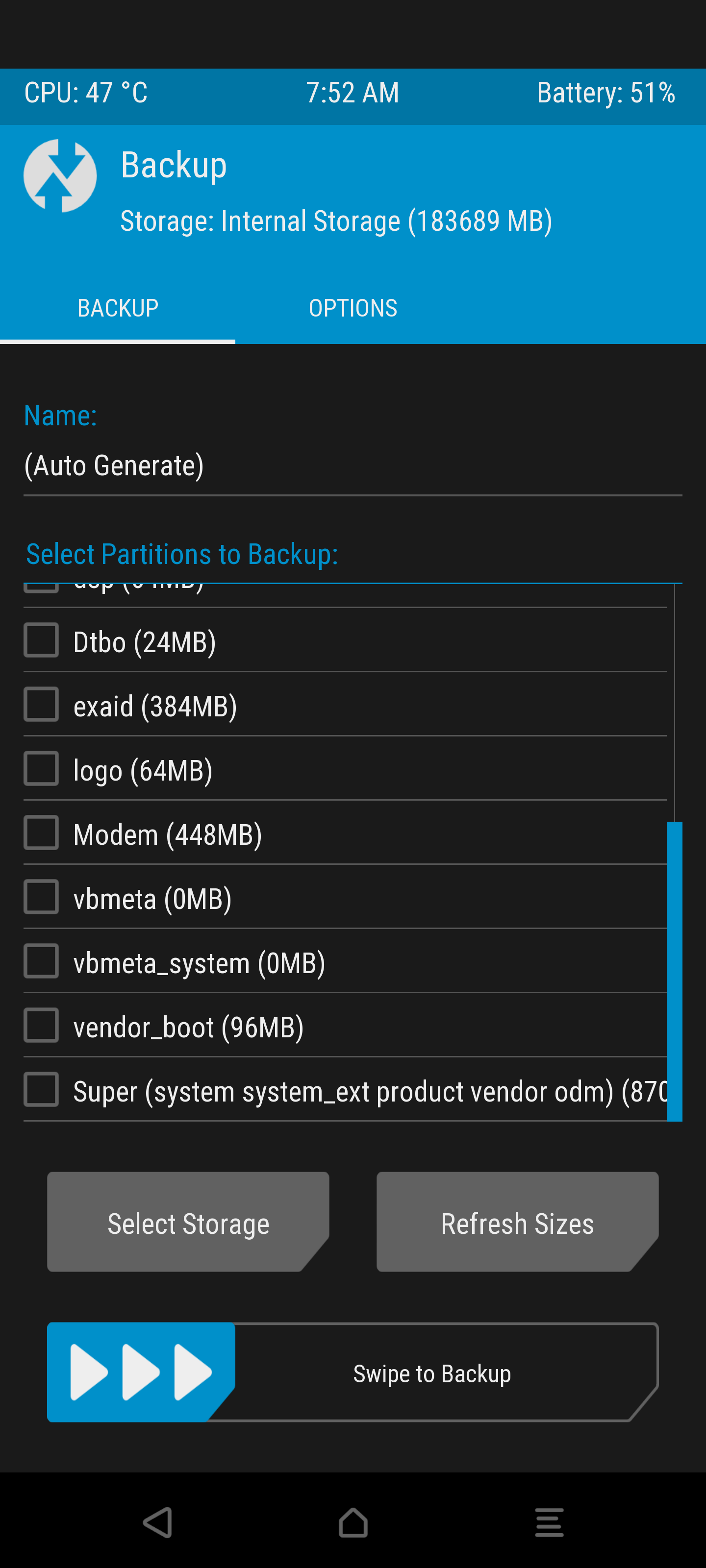Enable the exaid (384MB) checkbox
The height and width of the screenshot is (1568, 706).
tap(41, 704)
